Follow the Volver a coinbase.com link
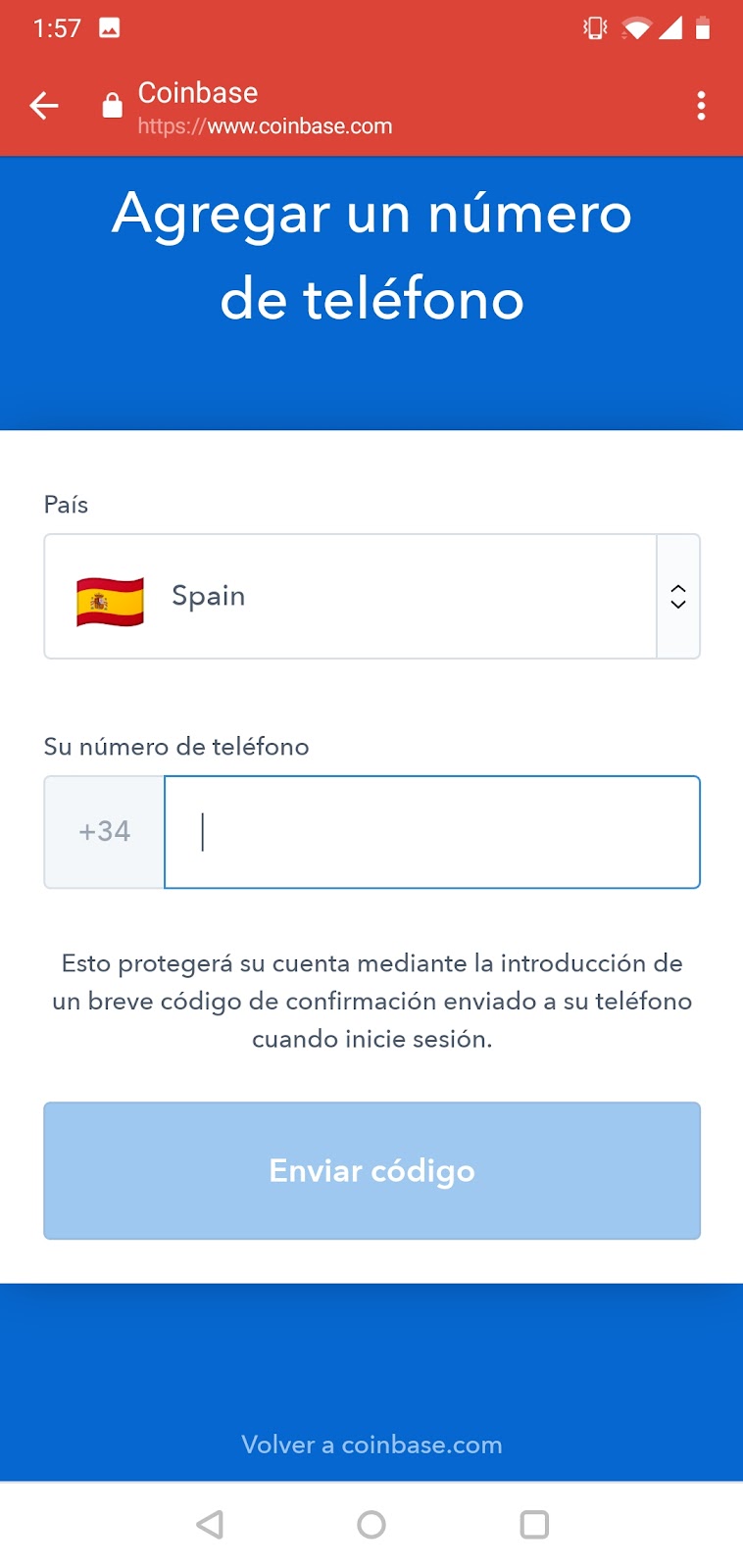743x1568 pixels. point(371,1445)
